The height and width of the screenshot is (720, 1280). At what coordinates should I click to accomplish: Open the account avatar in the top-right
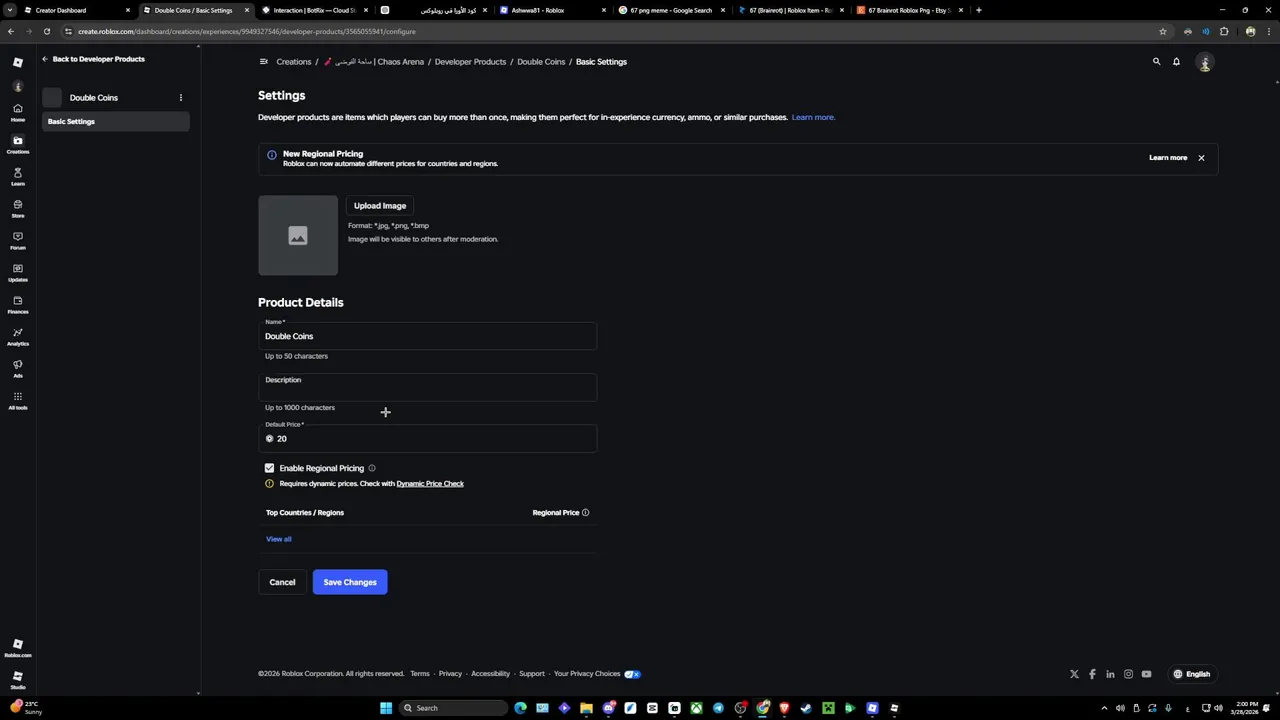point(1205,62)
